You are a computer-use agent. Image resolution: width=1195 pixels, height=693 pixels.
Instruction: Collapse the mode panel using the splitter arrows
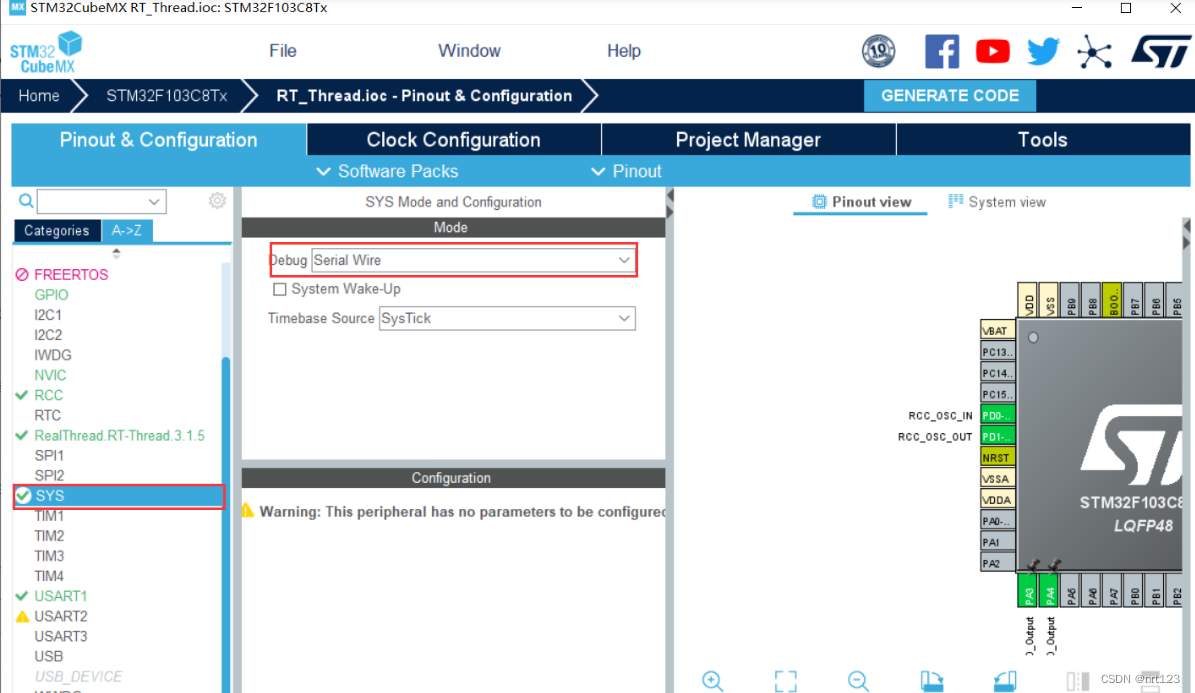pos(670,203)
